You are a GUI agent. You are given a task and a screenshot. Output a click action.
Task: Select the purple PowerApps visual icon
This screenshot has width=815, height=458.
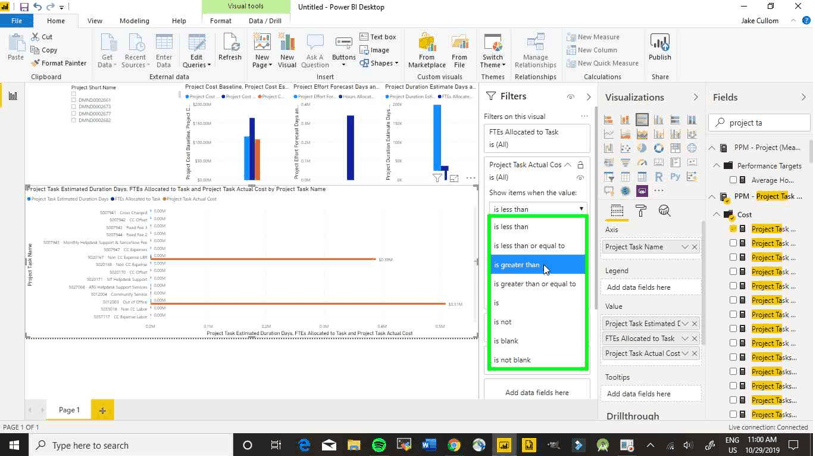tap(642, 191)
